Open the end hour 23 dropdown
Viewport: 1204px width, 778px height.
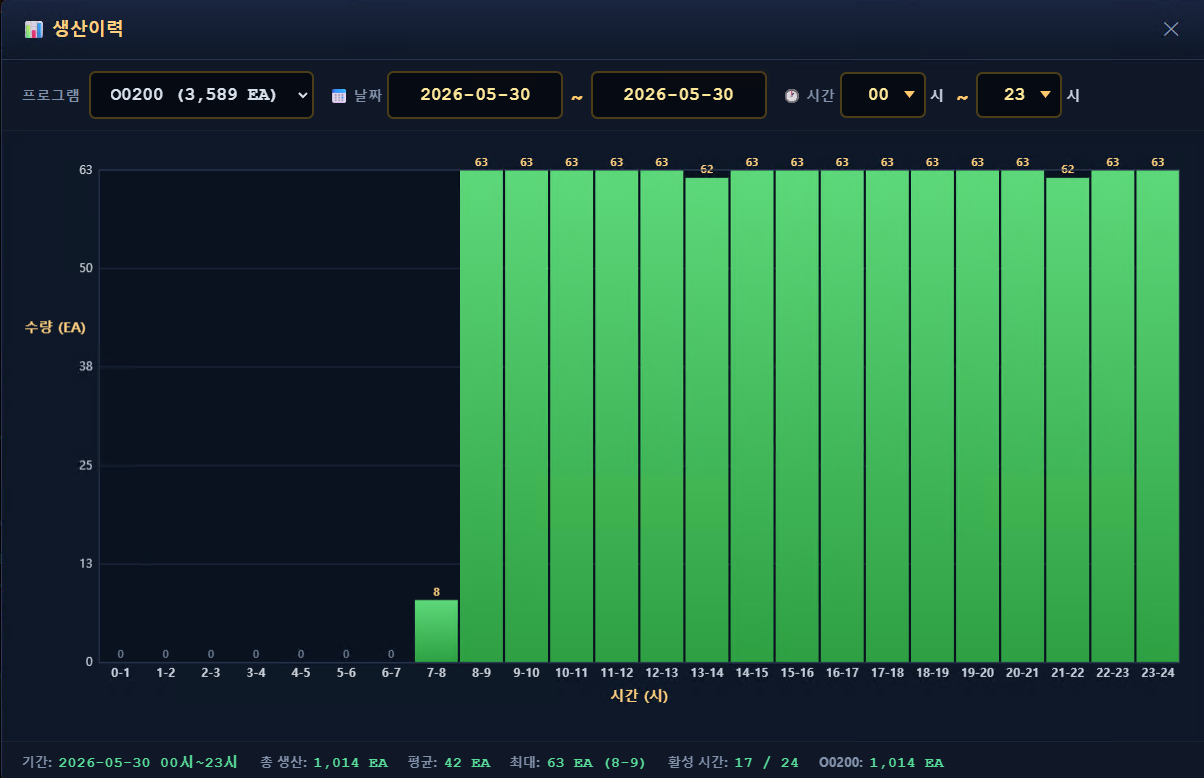1019,95
